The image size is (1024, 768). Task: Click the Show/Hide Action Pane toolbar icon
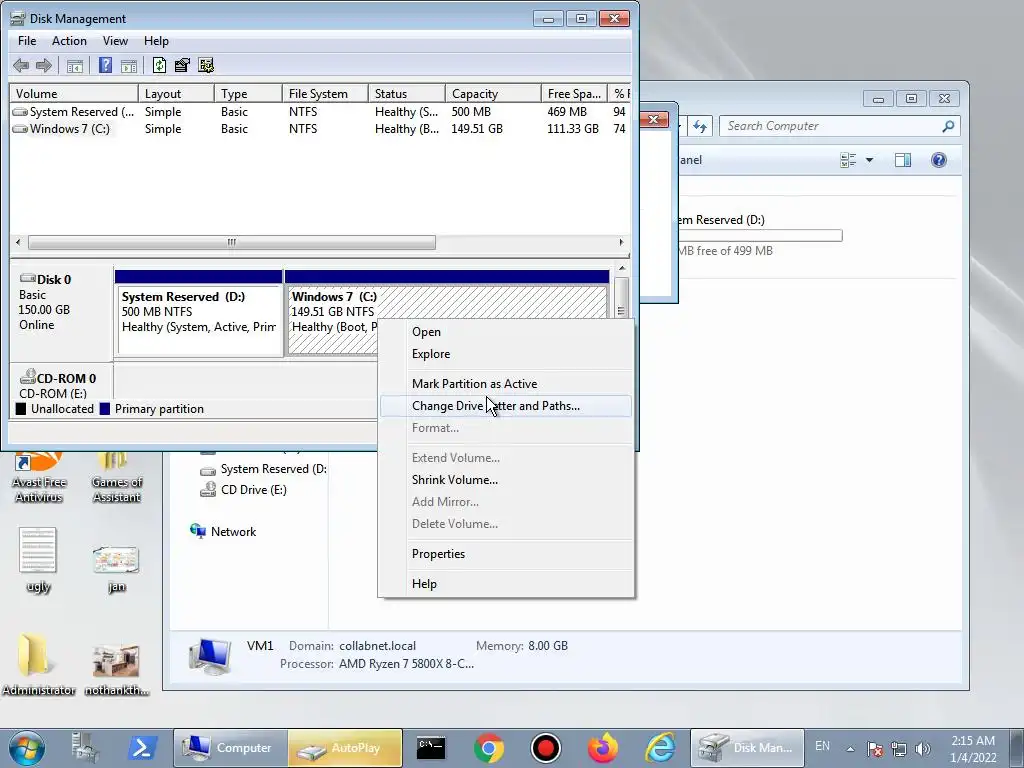click(x=129, y=65)
